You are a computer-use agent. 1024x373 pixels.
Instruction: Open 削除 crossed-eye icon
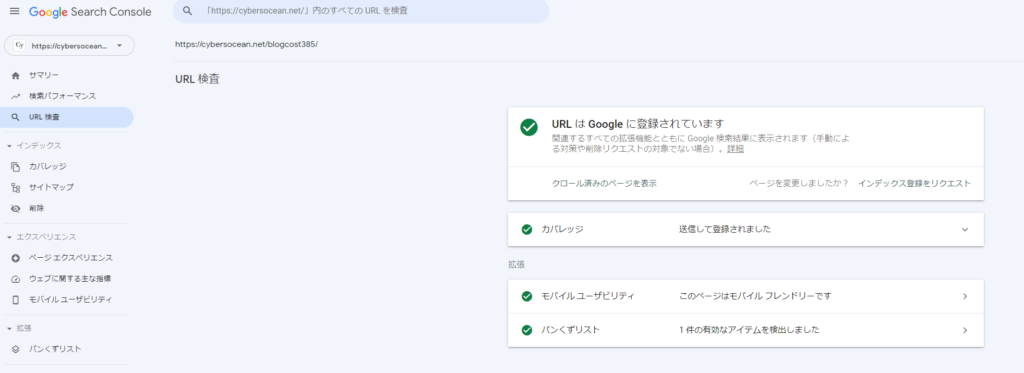16,208
